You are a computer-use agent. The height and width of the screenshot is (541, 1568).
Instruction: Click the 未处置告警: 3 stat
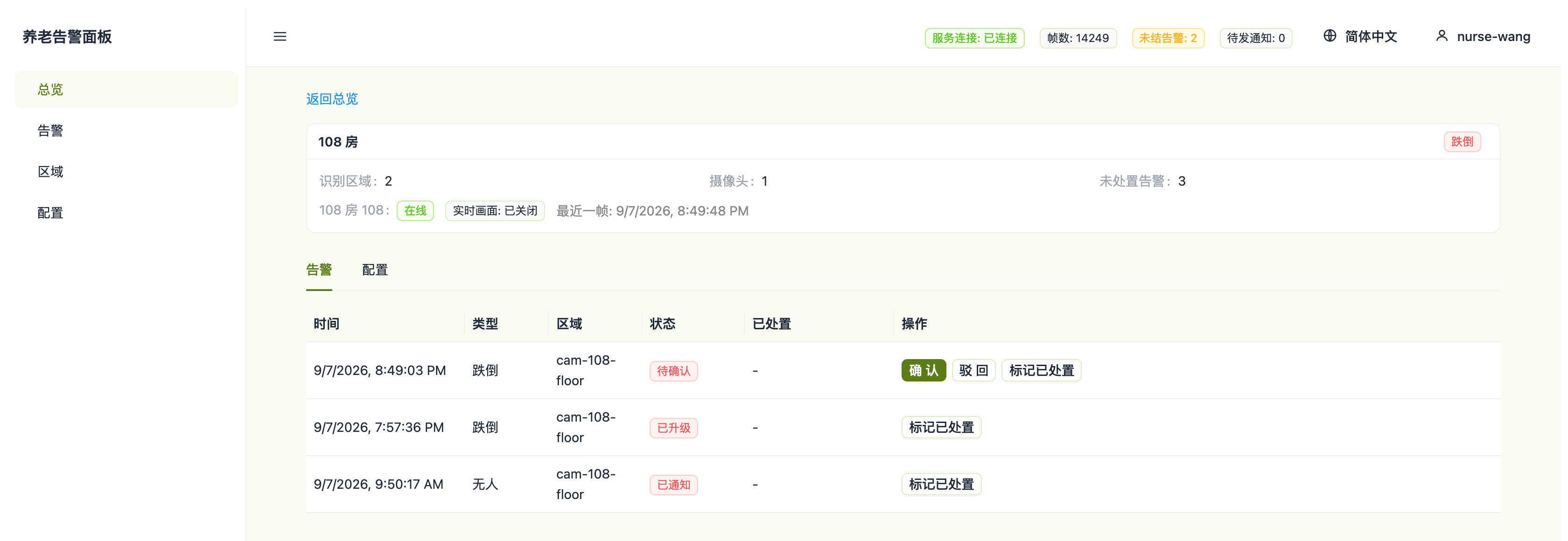[1142, 181]
